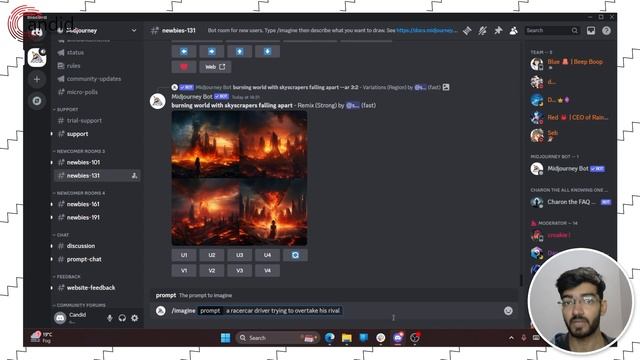The image size is (640, 360).
Task: Expand the discussion channel arrow
Action: [x=51, y=246]
